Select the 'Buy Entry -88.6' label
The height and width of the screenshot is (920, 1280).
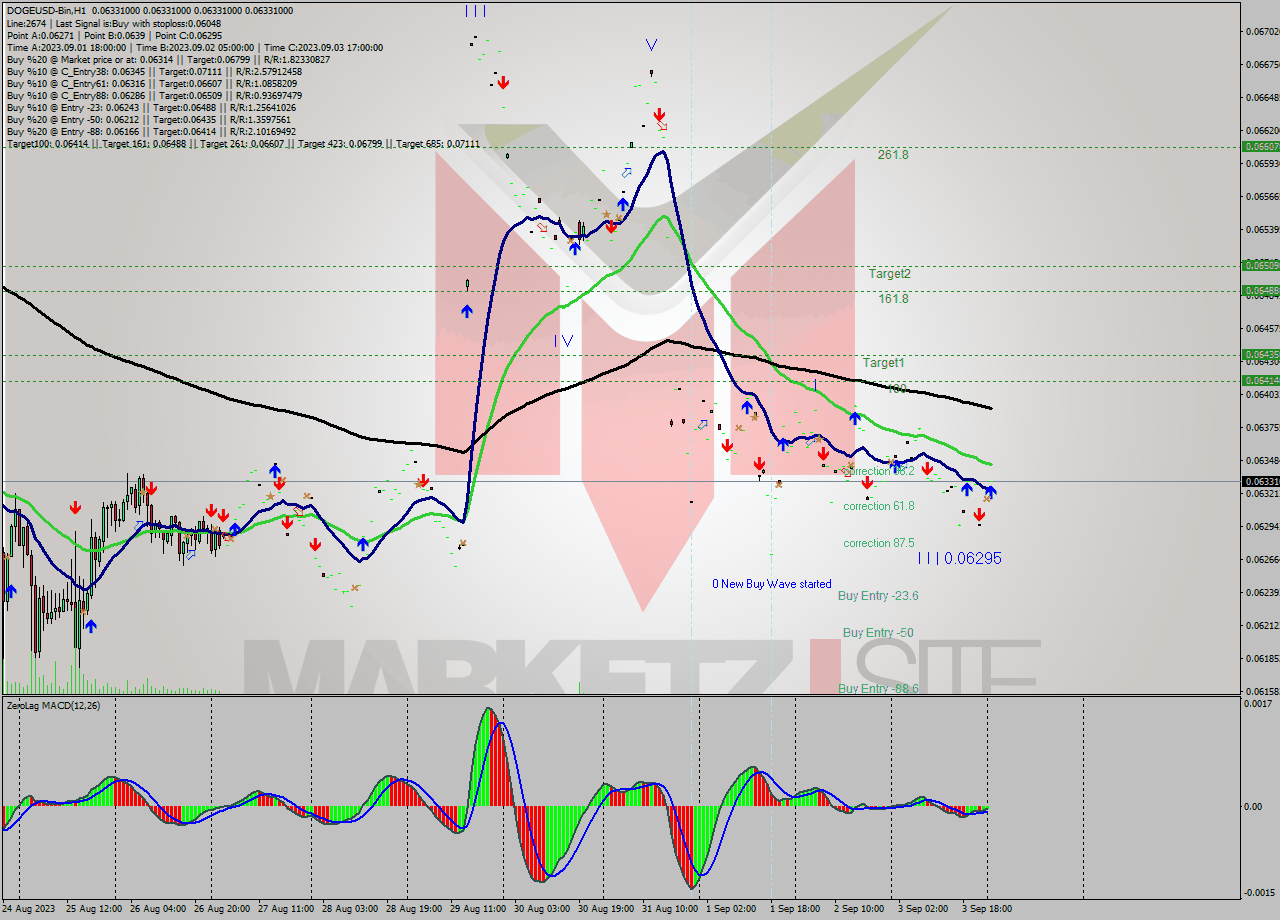coord(878,689)
